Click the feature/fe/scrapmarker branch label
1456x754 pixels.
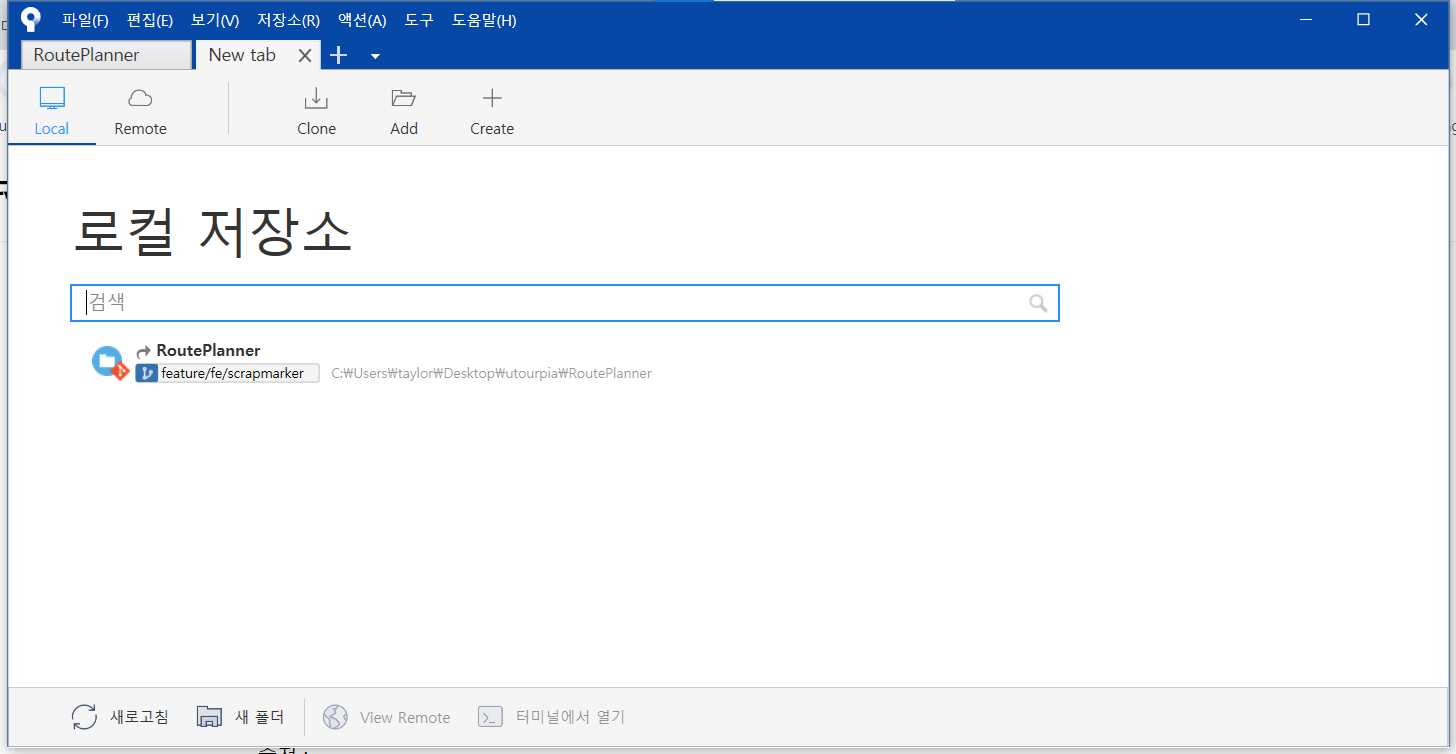pos(227,373)
